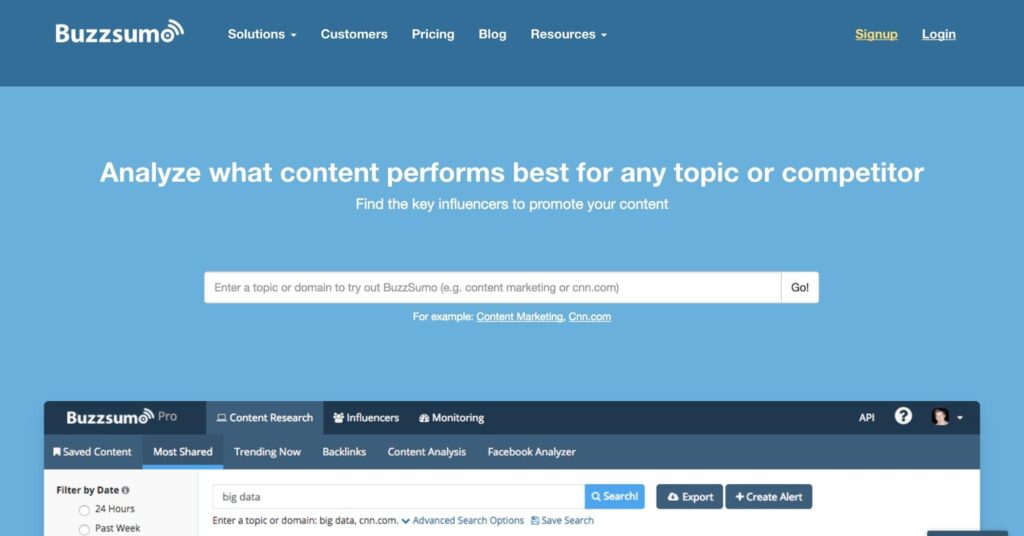Image resolution: width=1024 pixels, height=536 pixels.
Task: Expand Advanced Search Options
Action: (462, 520)
